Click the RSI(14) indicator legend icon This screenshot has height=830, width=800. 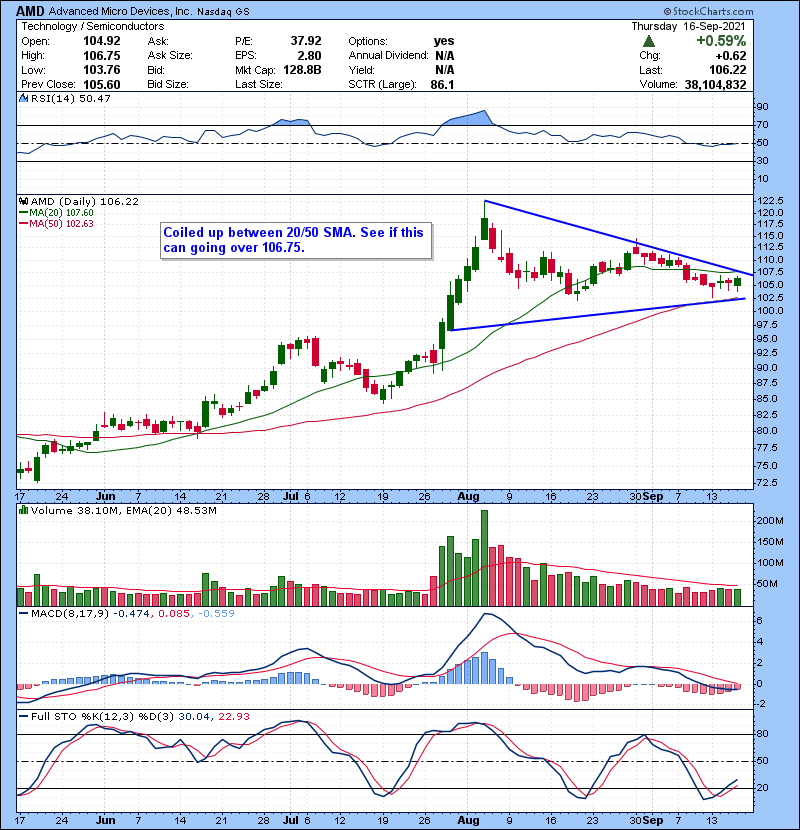[23, 98]
